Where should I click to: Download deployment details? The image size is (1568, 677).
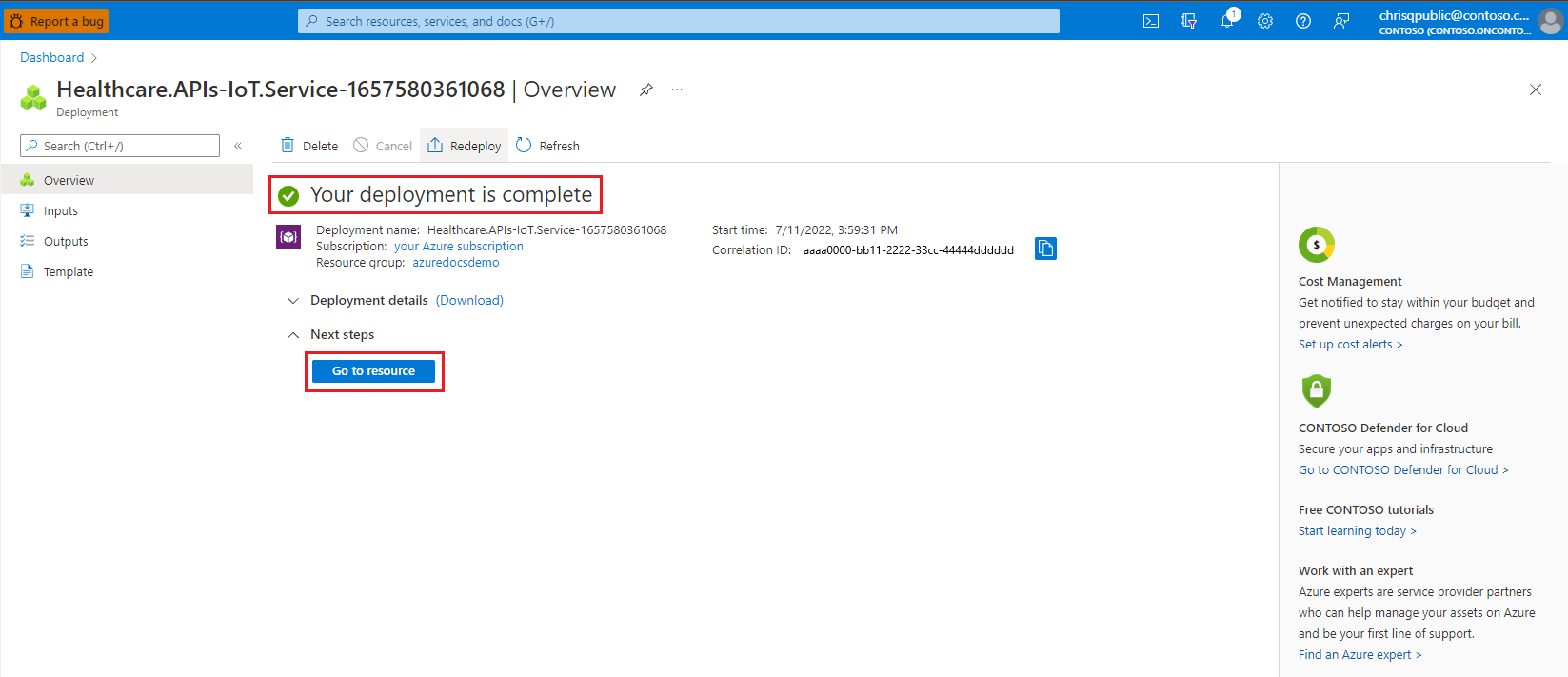coord(469,300)
